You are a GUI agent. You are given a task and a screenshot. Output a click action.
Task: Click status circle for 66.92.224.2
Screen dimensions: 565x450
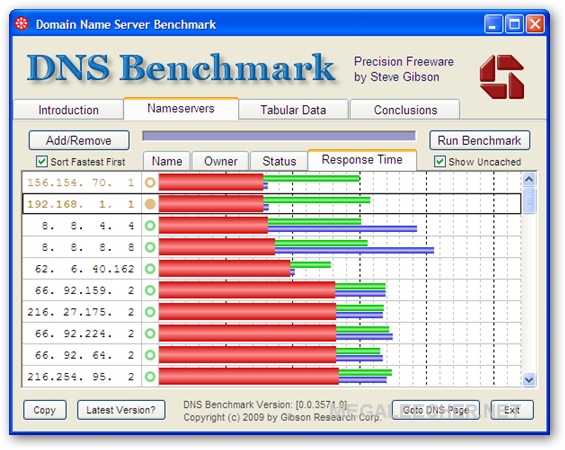point(150,334)
